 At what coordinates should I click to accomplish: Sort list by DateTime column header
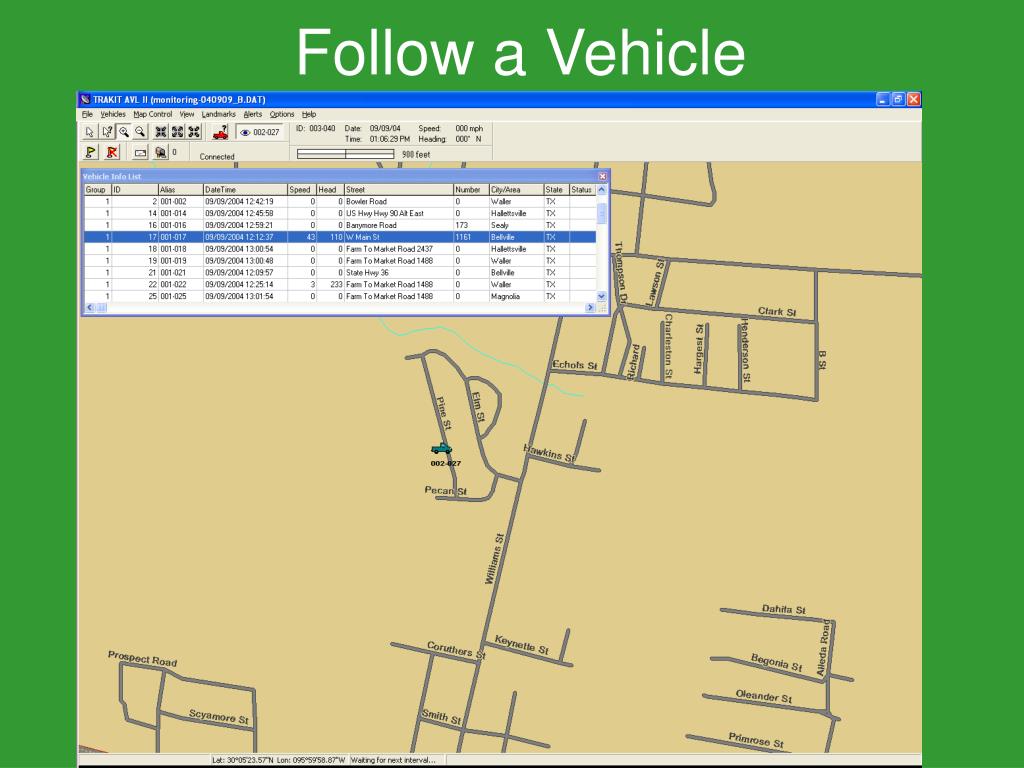245,190
